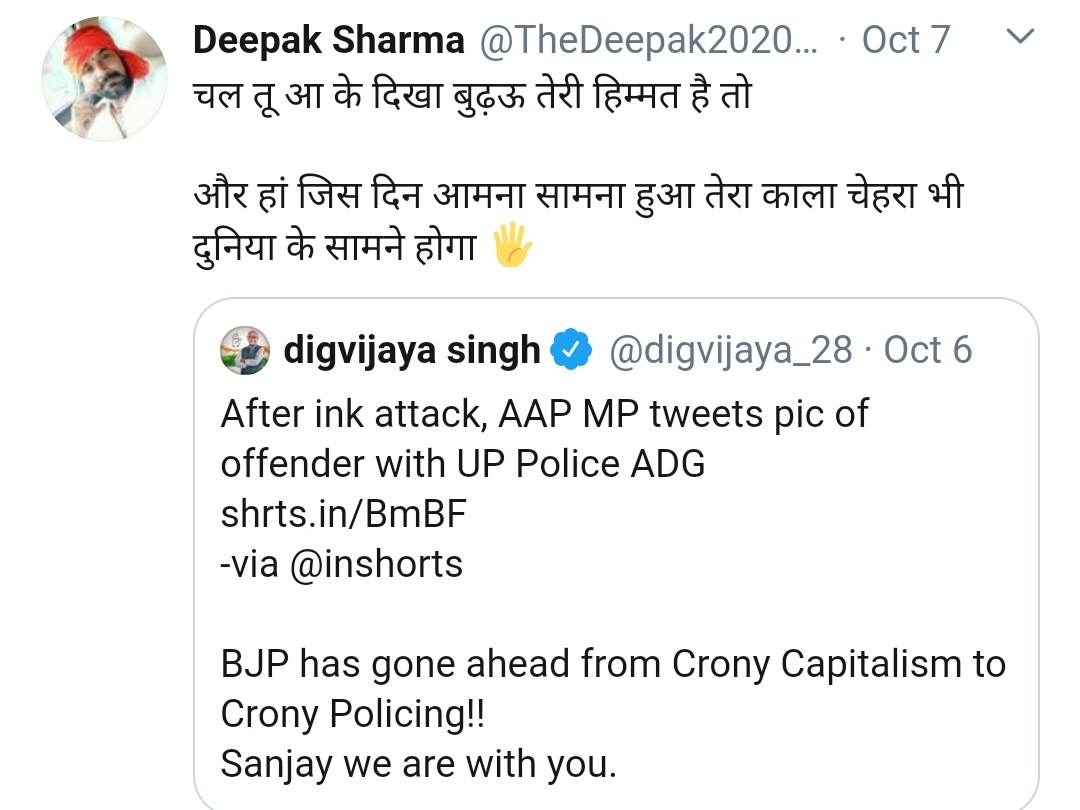
Task: Open the @TheDeepak2020 handle
Action: coord(648,41)
